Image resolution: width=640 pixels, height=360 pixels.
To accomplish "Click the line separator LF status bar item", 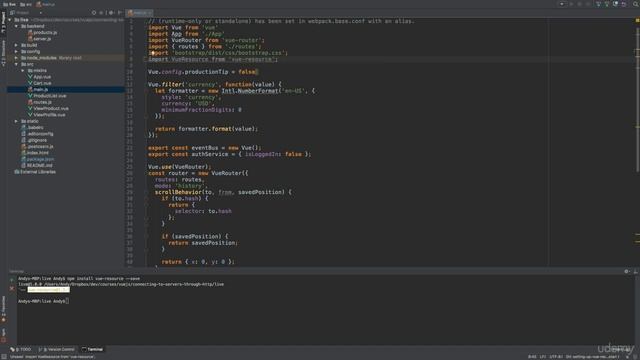I will click(x=543, y=357).
